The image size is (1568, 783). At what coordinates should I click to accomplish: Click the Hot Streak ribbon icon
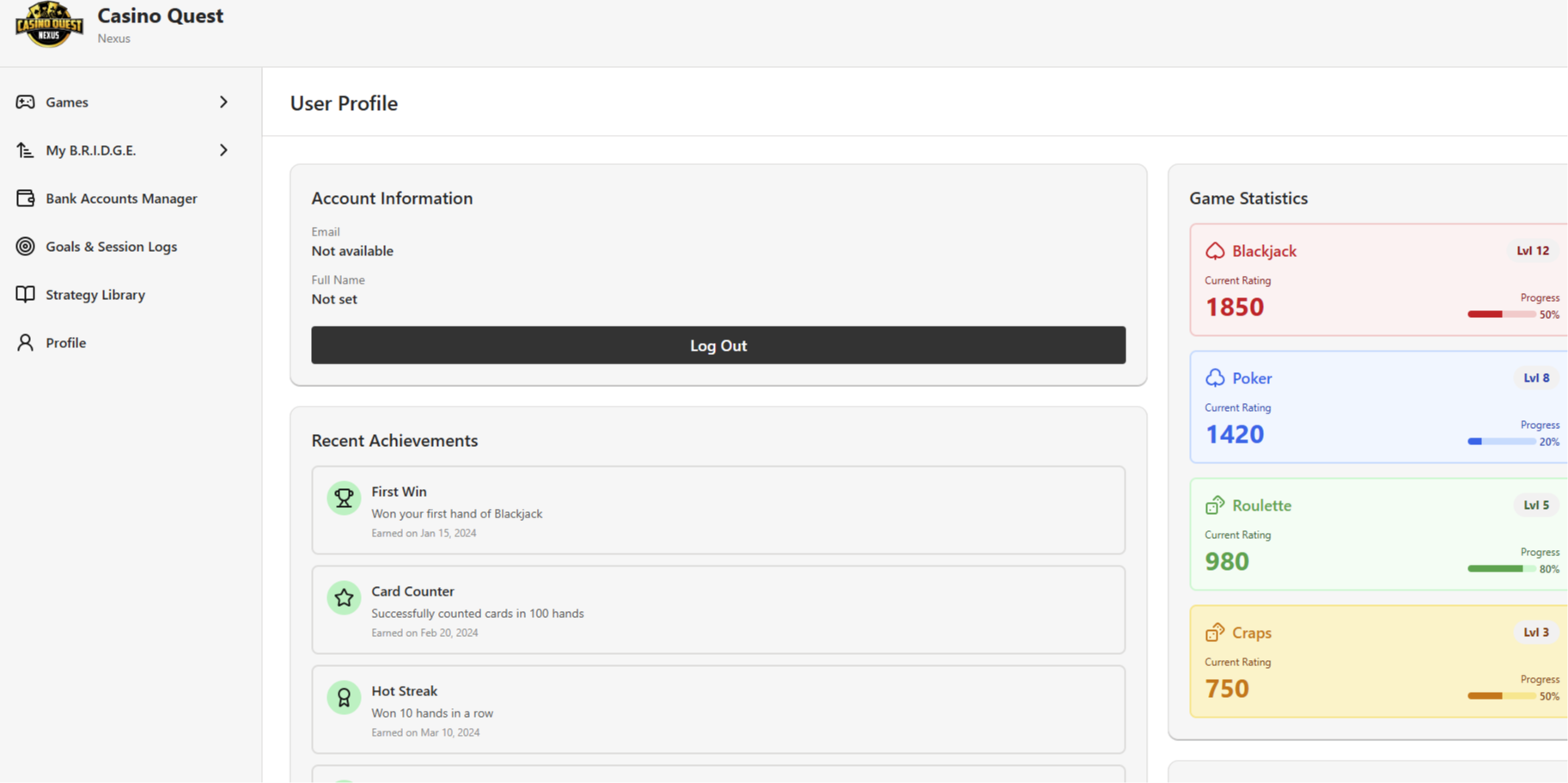point(344,697)
